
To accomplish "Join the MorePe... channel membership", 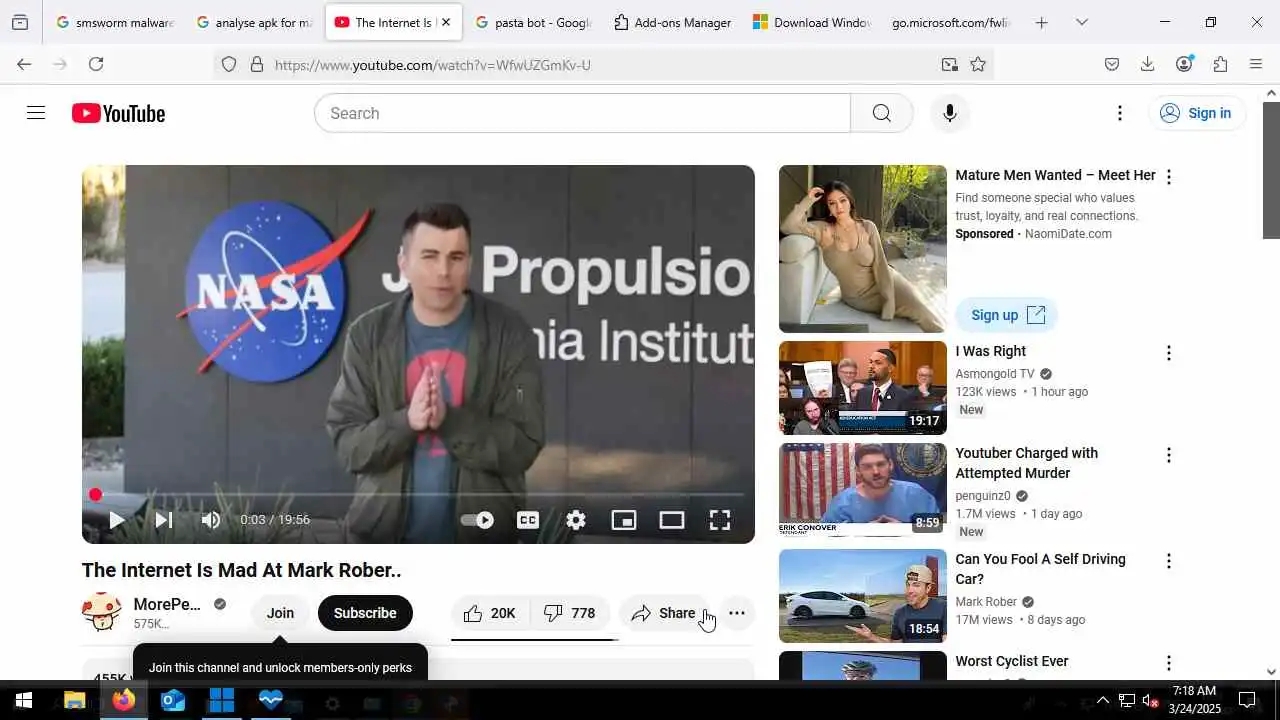I will 280,613.
